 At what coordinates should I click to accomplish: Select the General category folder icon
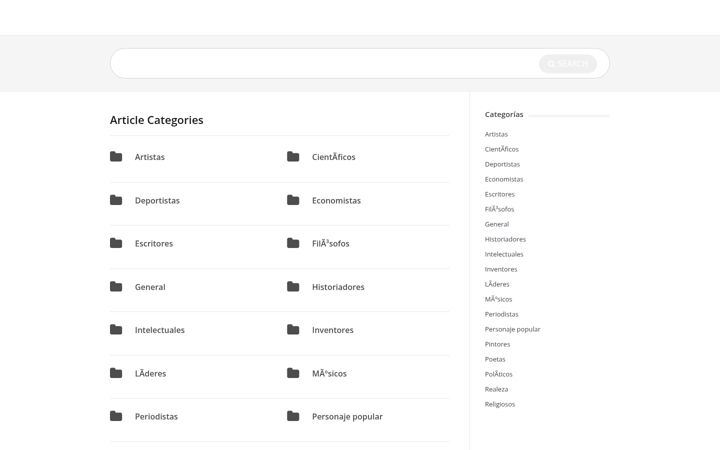point(116,287)
